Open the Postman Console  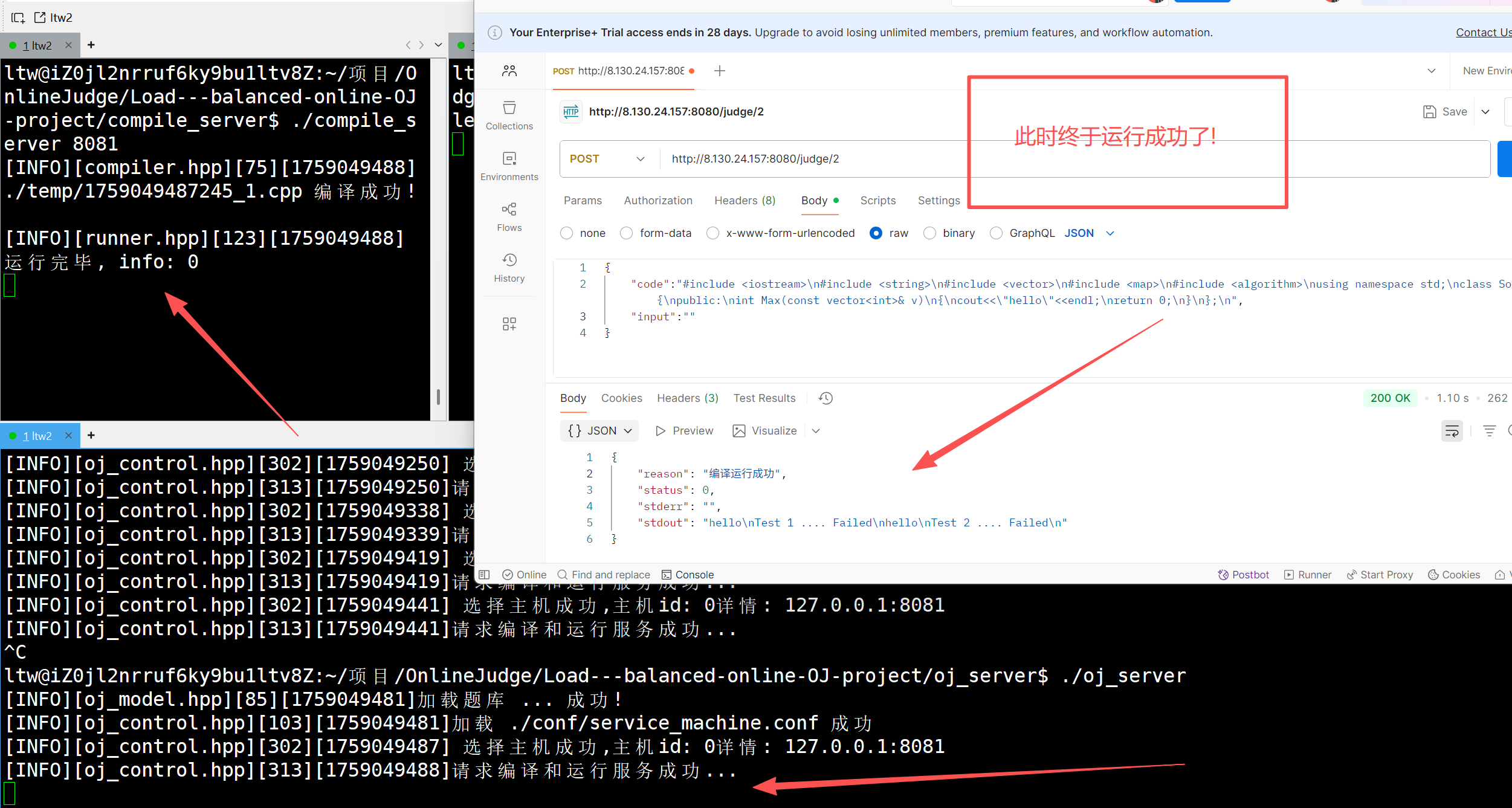click(x=687, y=574)
